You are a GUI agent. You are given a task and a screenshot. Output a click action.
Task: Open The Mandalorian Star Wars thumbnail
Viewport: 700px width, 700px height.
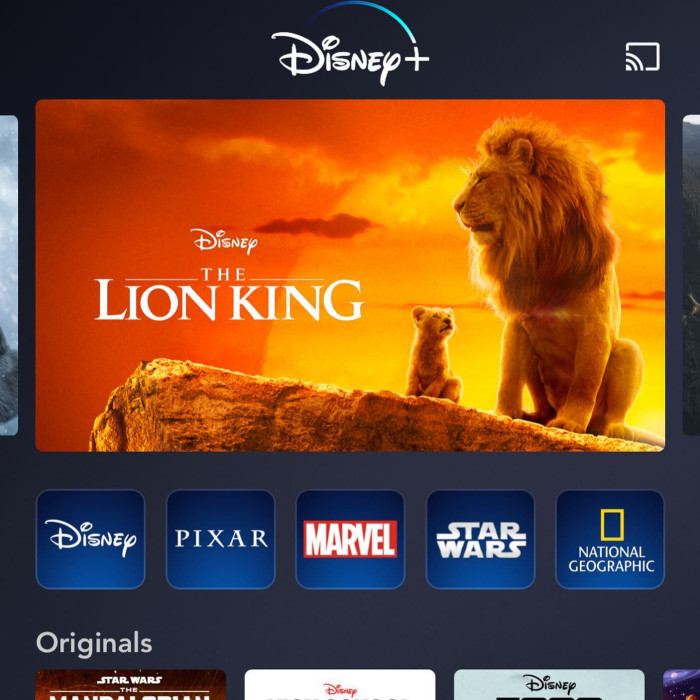click(130, 685)
